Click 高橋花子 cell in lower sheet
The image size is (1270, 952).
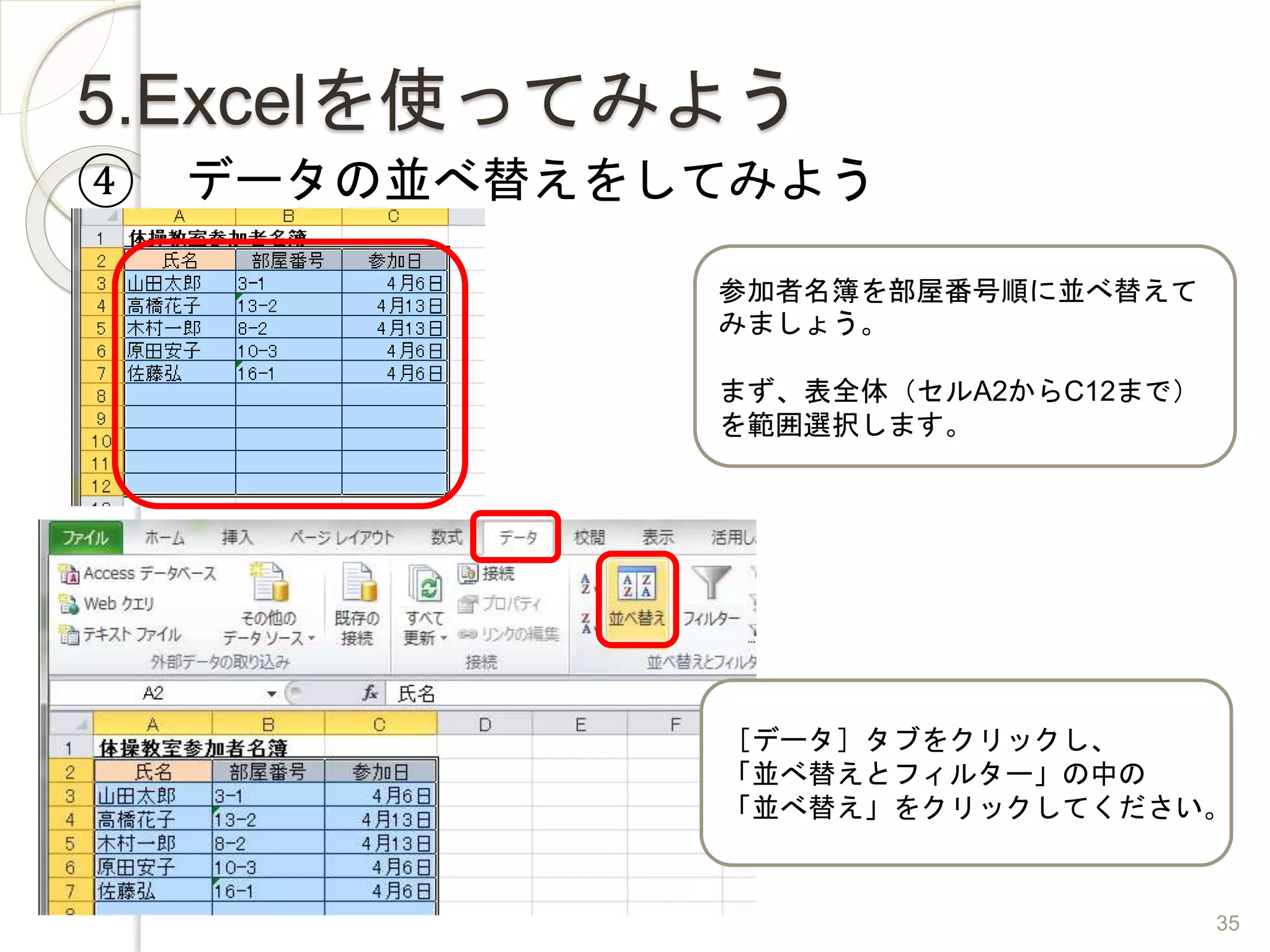pyautogui.click(x=153, y=819)
